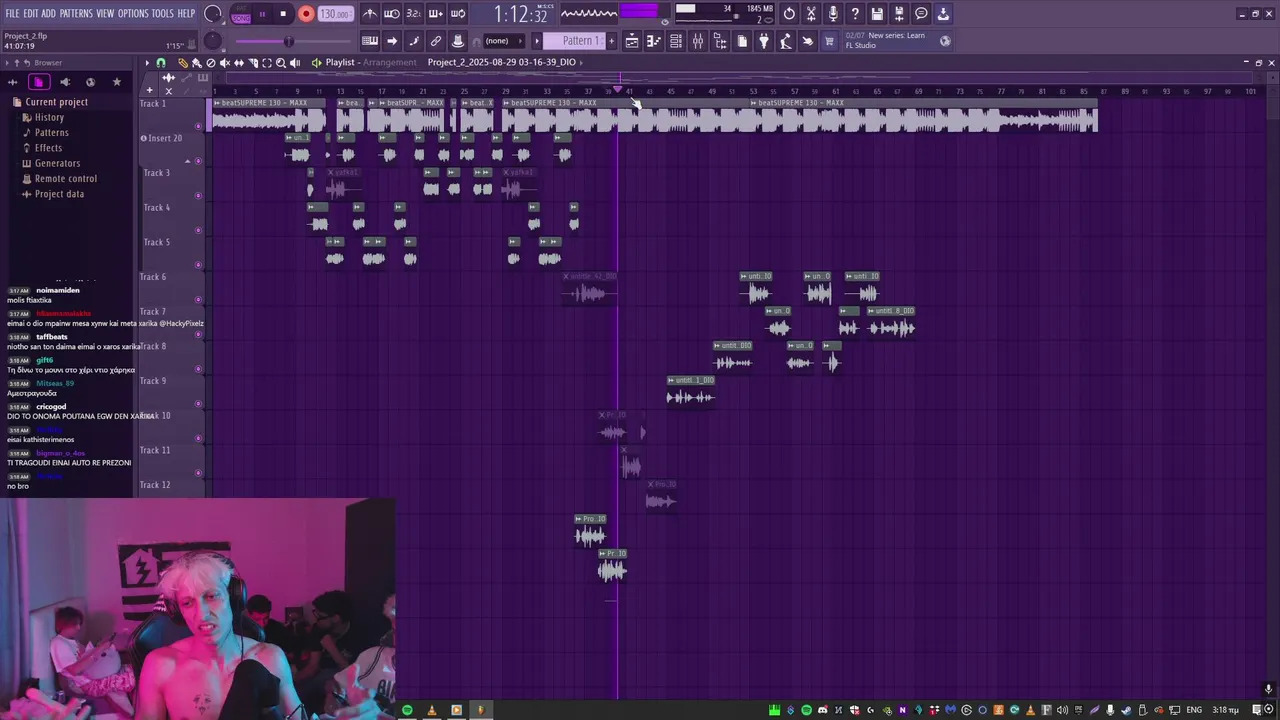Select the playlist mute tool

[x=225, y=63]
